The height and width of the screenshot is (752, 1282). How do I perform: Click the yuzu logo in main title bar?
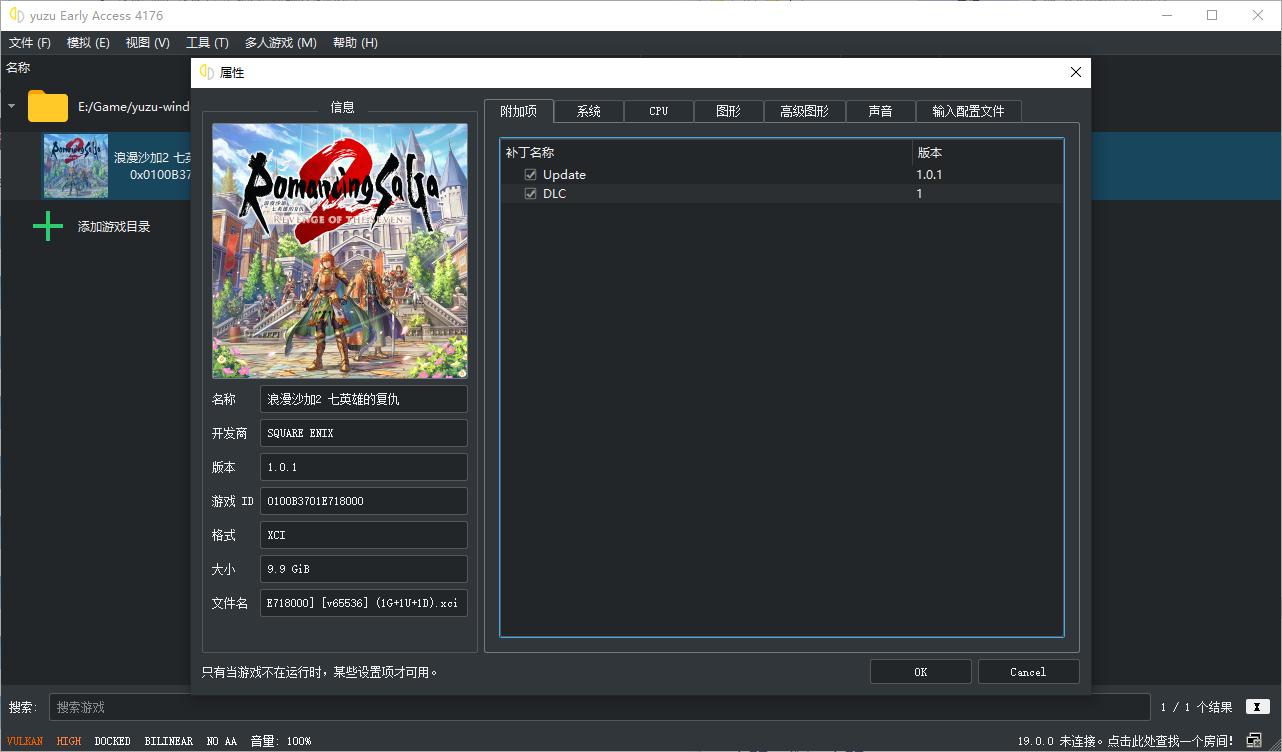[x=16, y=15]
